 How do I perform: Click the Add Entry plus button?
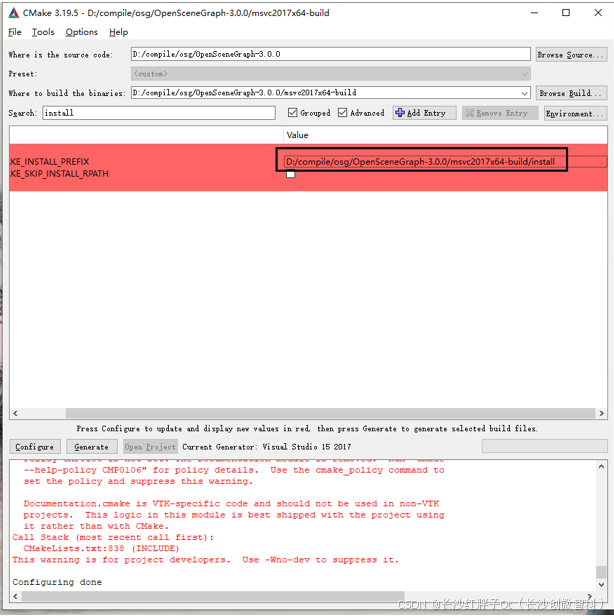pyautogui.click(x=424, y=113)
